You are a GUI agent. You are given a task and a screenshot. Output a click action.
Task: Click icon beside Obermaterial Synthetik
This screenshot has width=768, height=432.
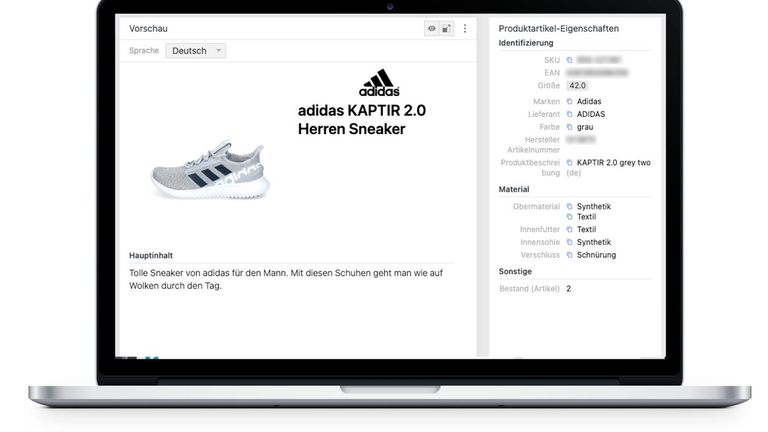(x=569, y=207)
